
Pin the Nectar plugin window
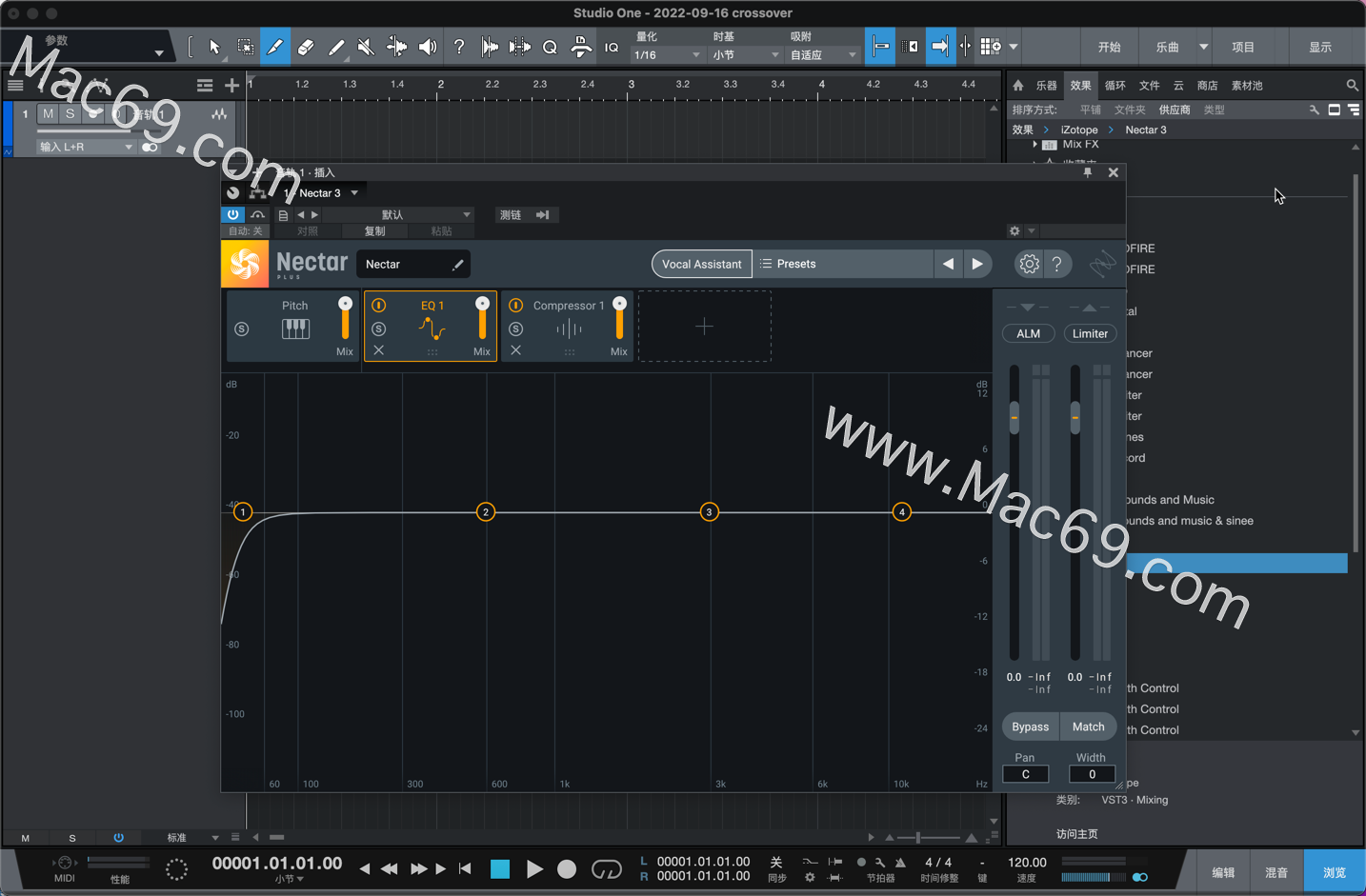(x=1088, y=172)
